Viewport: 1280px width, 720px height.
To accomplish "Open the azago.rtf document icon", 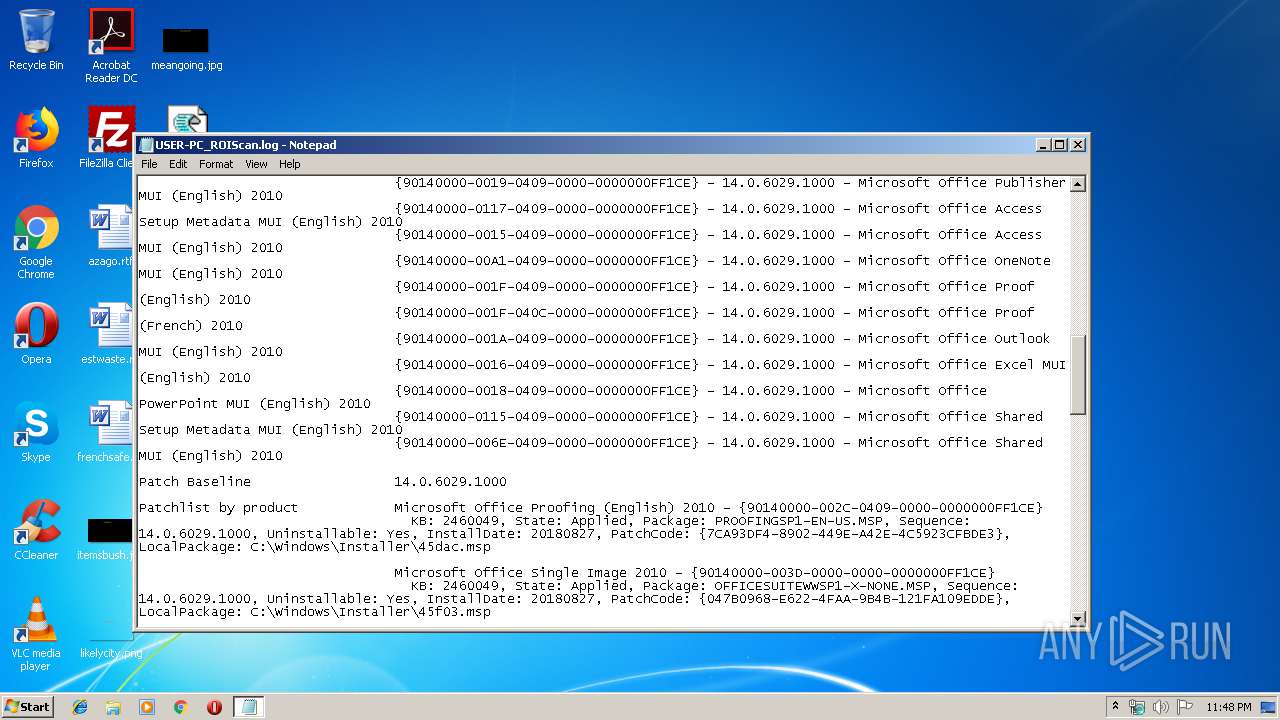I will coord(110,236).
